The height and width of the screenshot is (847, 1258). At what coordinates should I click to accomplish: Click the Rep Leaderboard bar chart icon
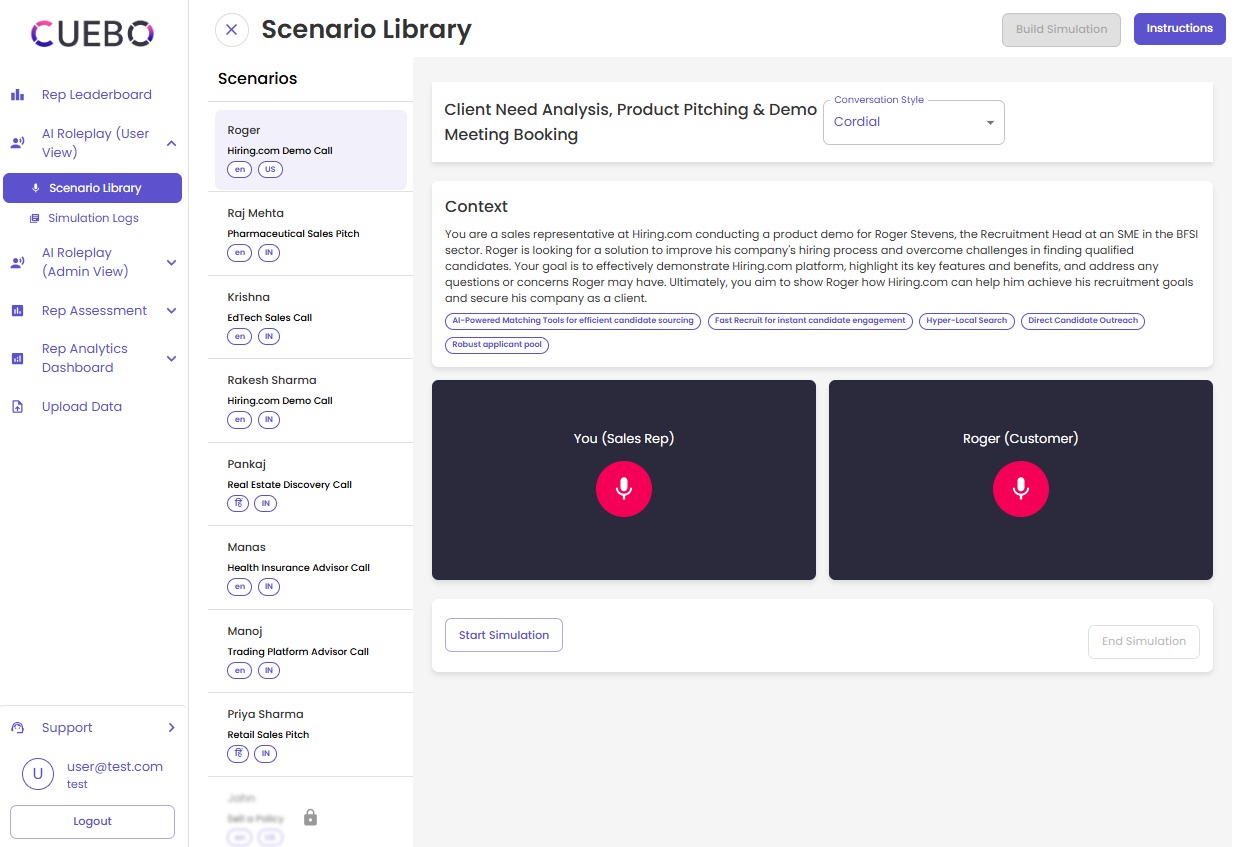pyautogui.click(x=17, y=95)
